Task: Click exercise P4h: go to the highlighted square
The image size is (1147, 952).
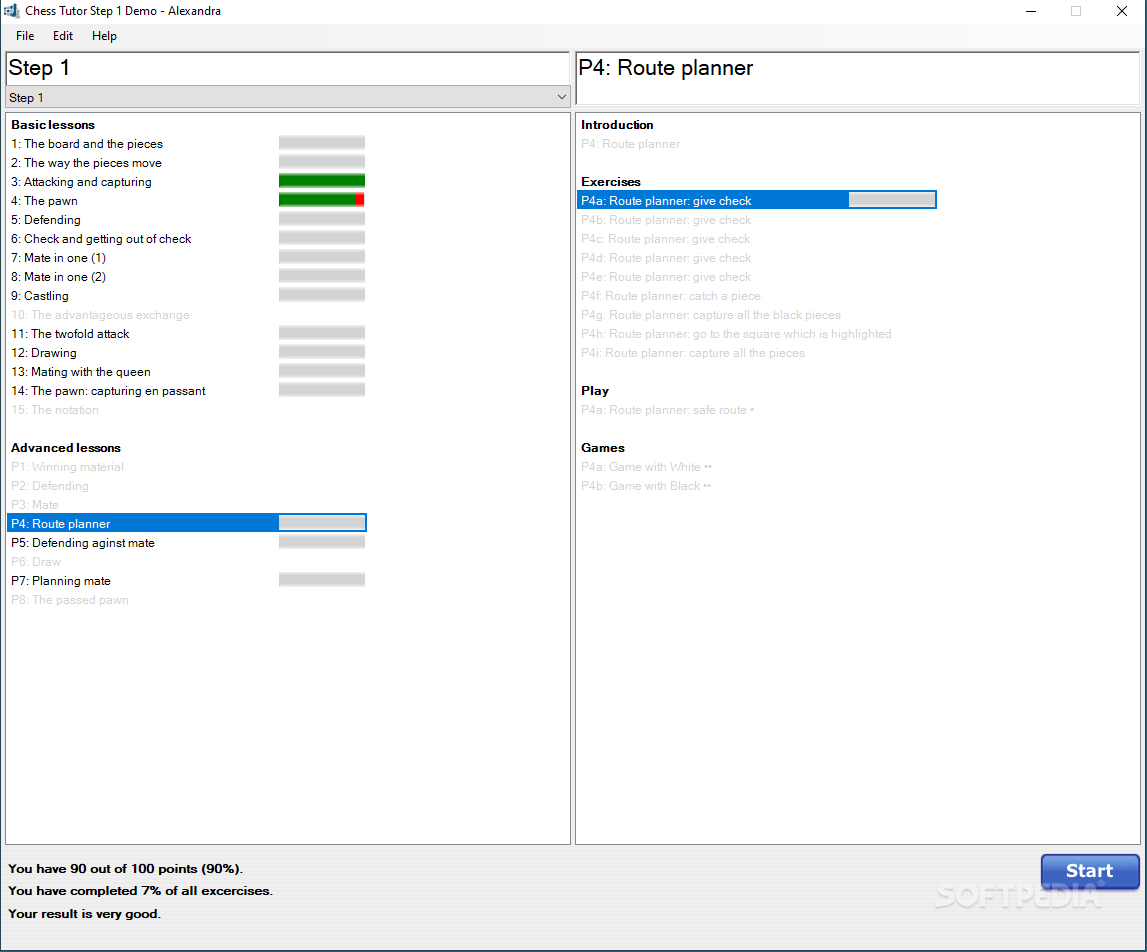Action: pos(736,334)
